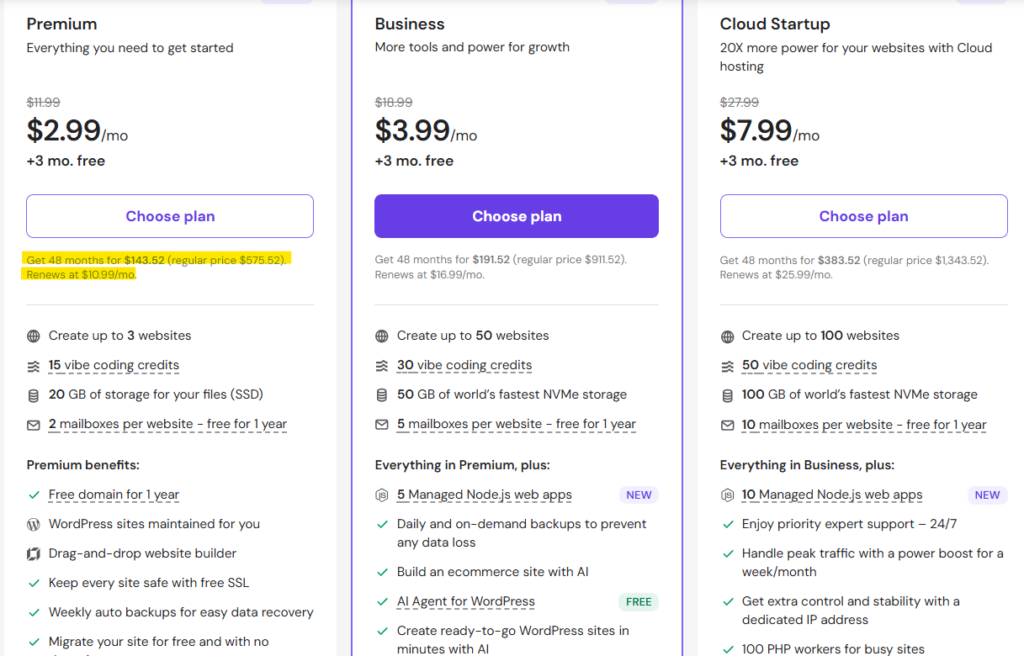Image resolution: width=1024 pixels, height=656 pixels.
Task: Click the WordPress icon next to maintained sites
Action: tap(33, 523)
